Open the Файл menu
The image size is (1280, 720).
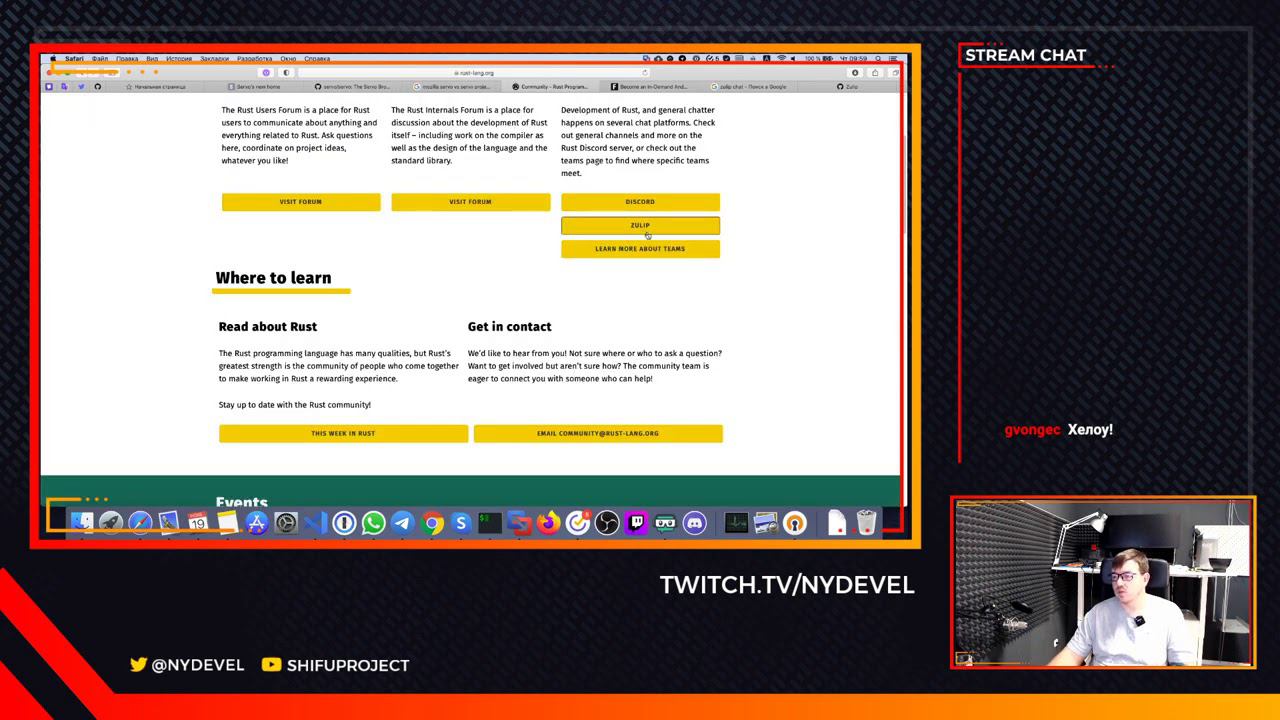pyautogui.click(x=100, y=59)
